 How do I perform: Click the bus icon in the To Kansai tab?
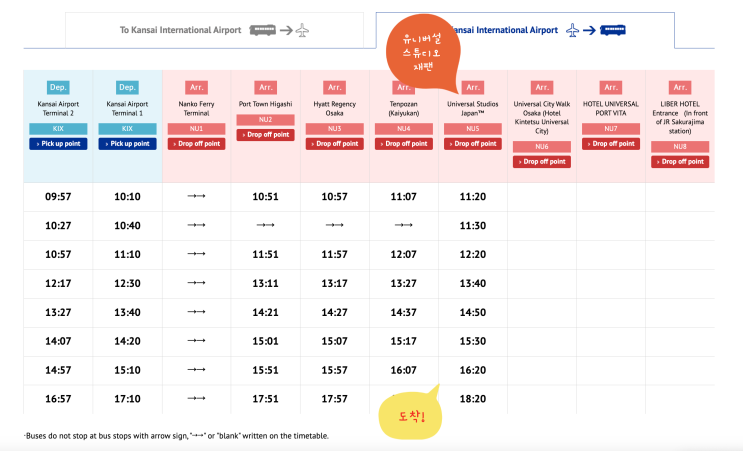coord(262,31)
